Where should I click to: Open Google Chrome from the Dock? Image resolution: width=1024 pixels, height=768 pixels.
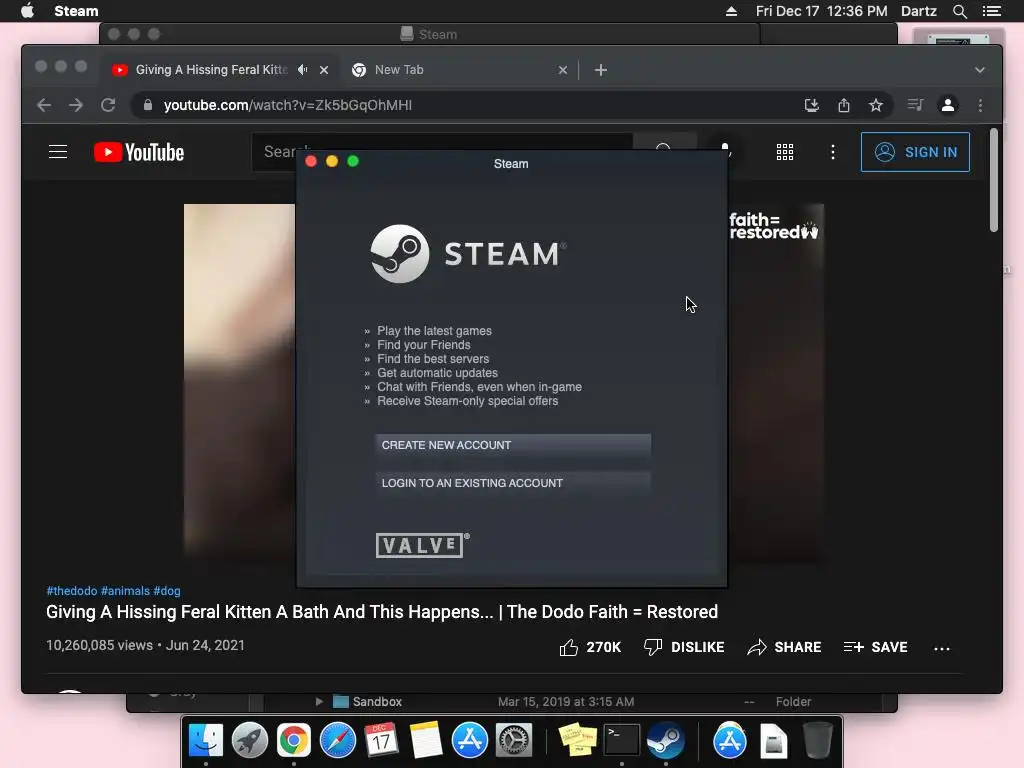tap(294, 740)
